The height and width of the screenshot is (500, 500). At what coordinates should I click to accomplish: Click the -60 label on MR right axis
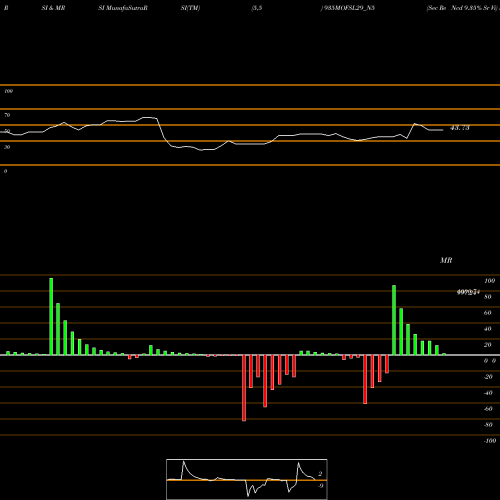click(x=488, y=409)
